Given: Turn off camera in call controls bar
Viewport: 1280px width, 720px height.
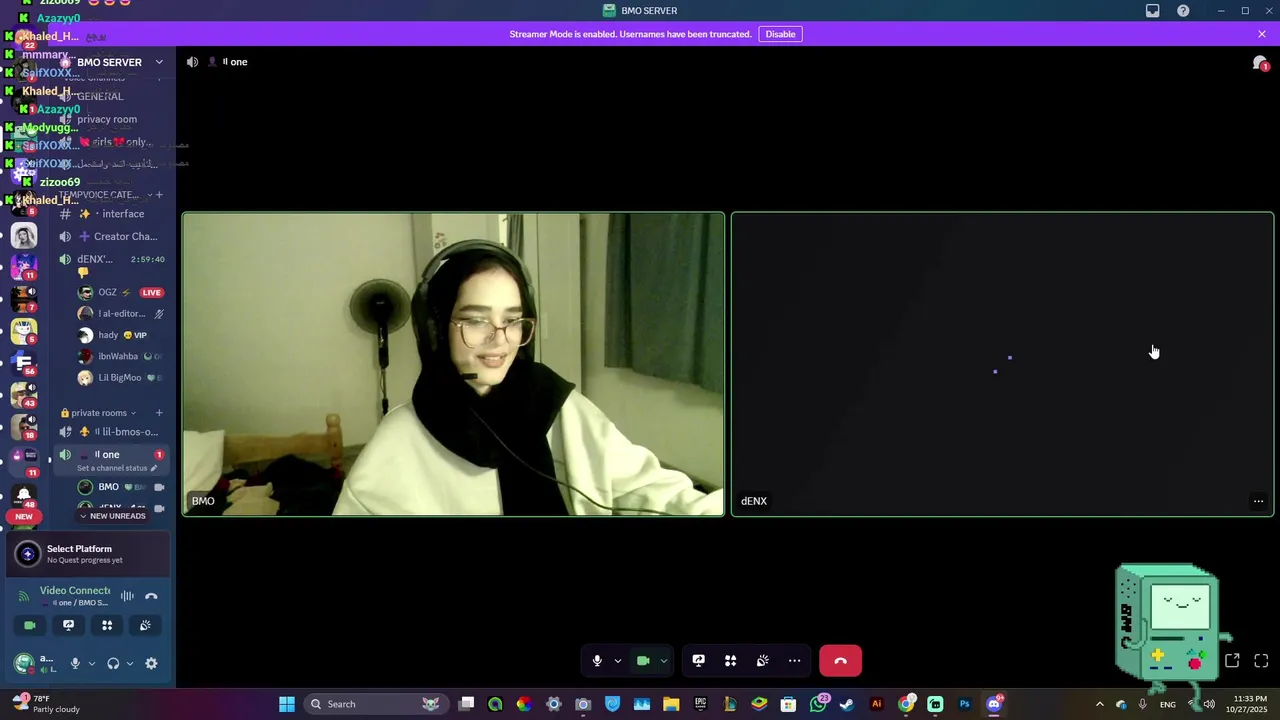Looking at the screenshot, I should [643, 661].
